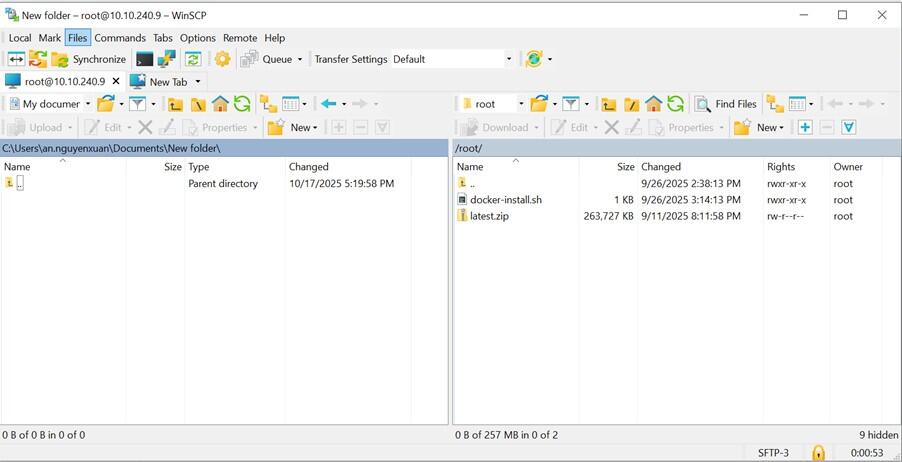Refresh the remote panel
Image resolution: width=902 pixels, height=462 pixels.
pyautogui.click(x=675, y=104)
